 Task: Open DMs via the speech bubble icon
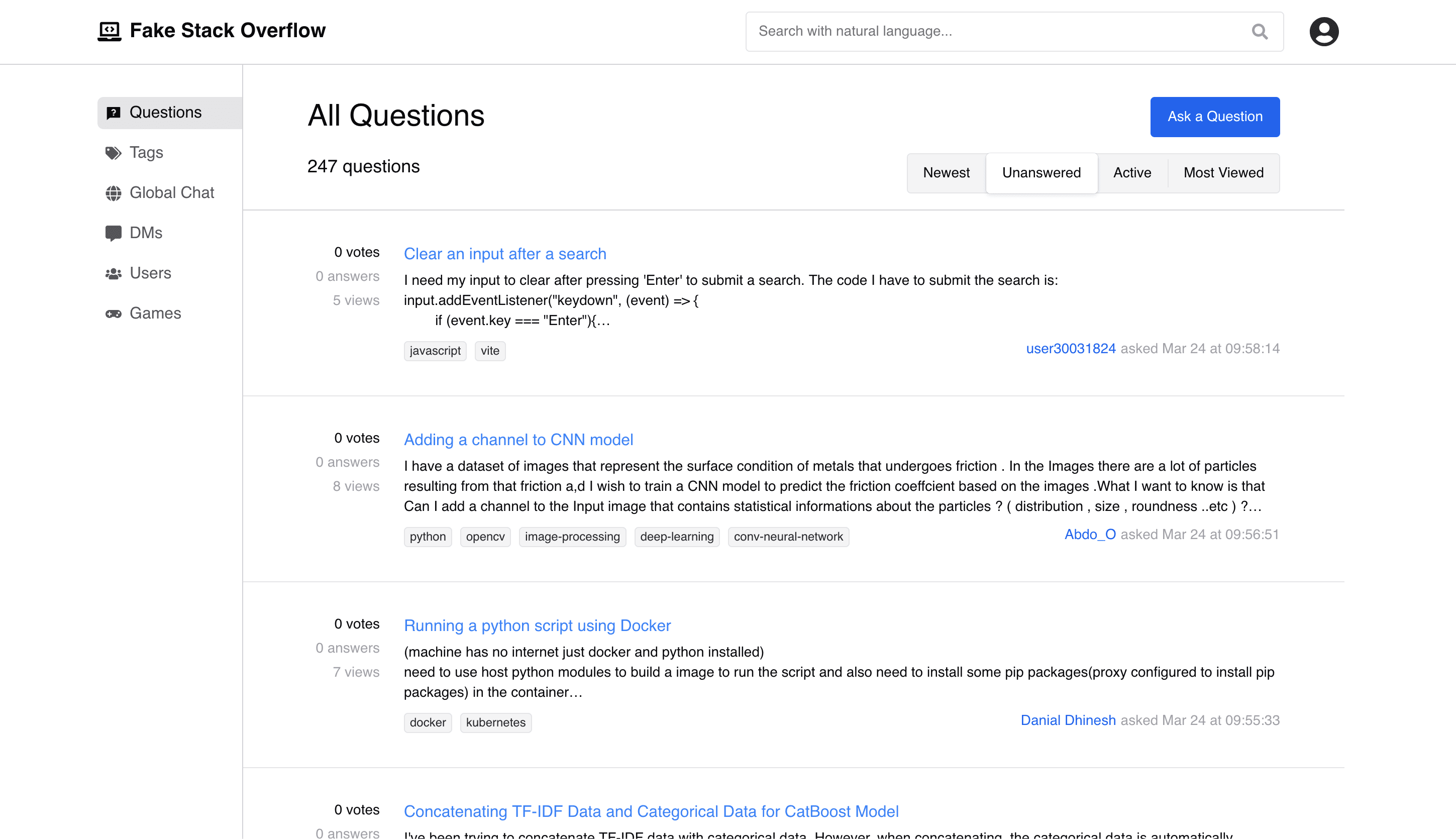click(x=114, y=232)
